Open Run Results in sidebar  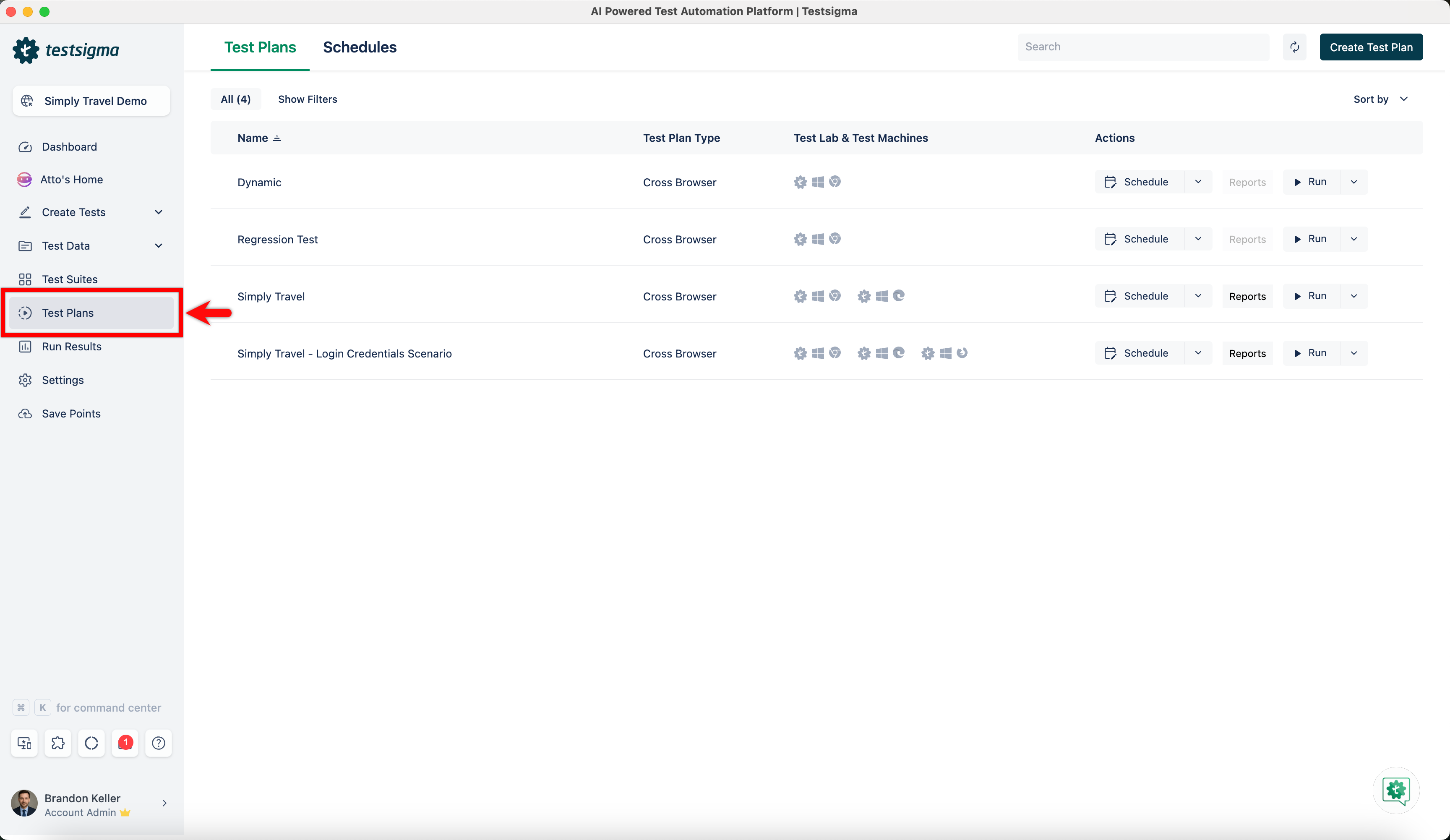(x=71, y=346)
